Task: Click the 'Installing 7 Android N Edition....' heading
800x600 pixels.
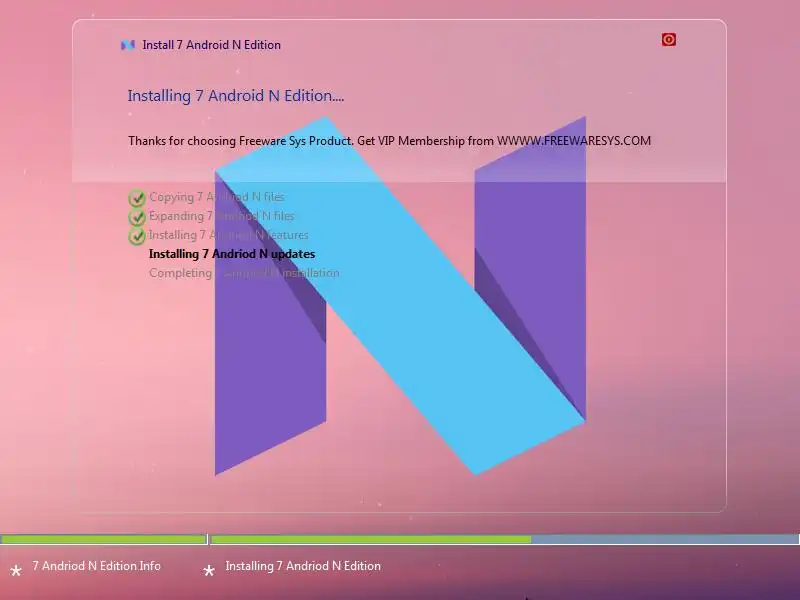Action: 236,96
